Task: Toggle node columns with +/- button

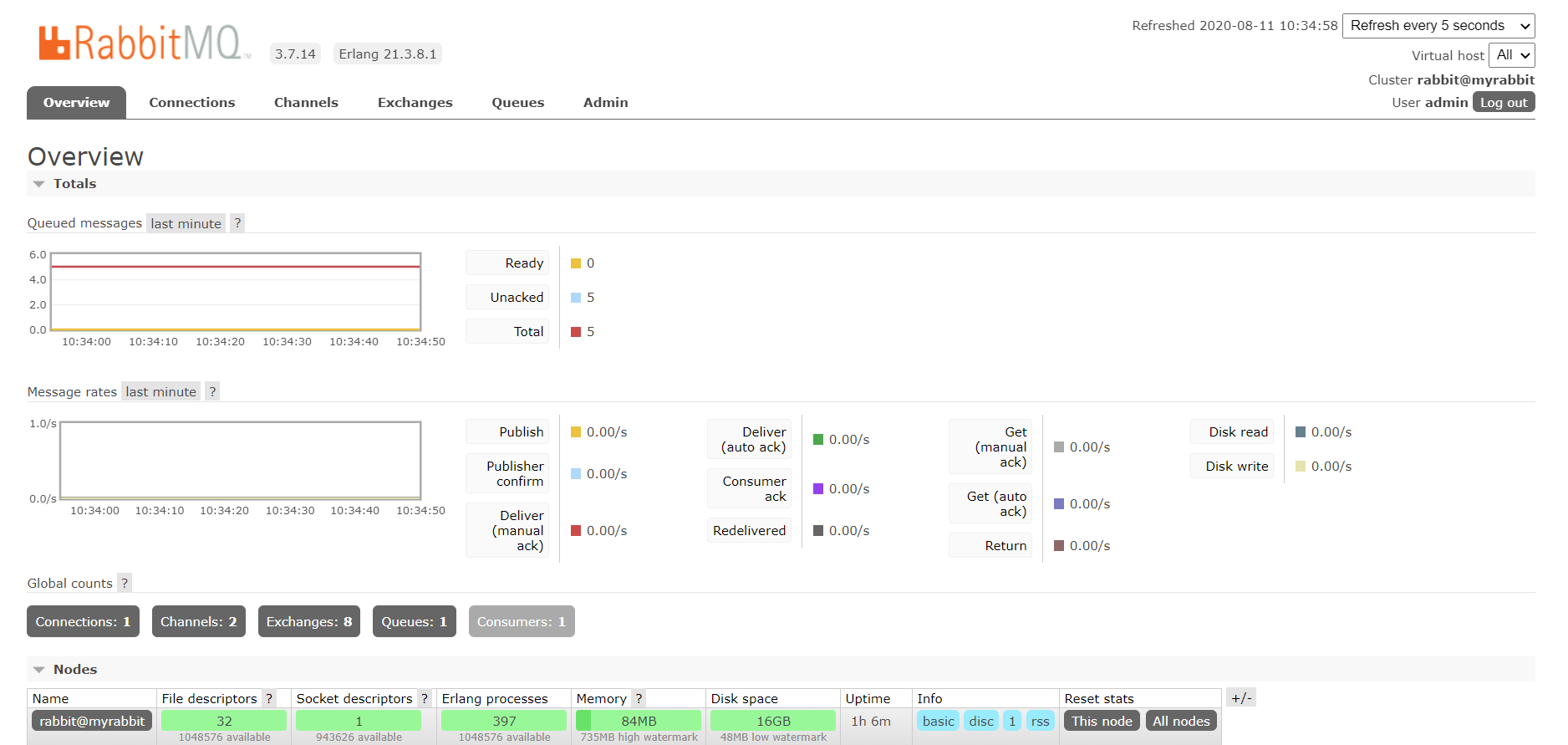Action: coord(1241,697)
